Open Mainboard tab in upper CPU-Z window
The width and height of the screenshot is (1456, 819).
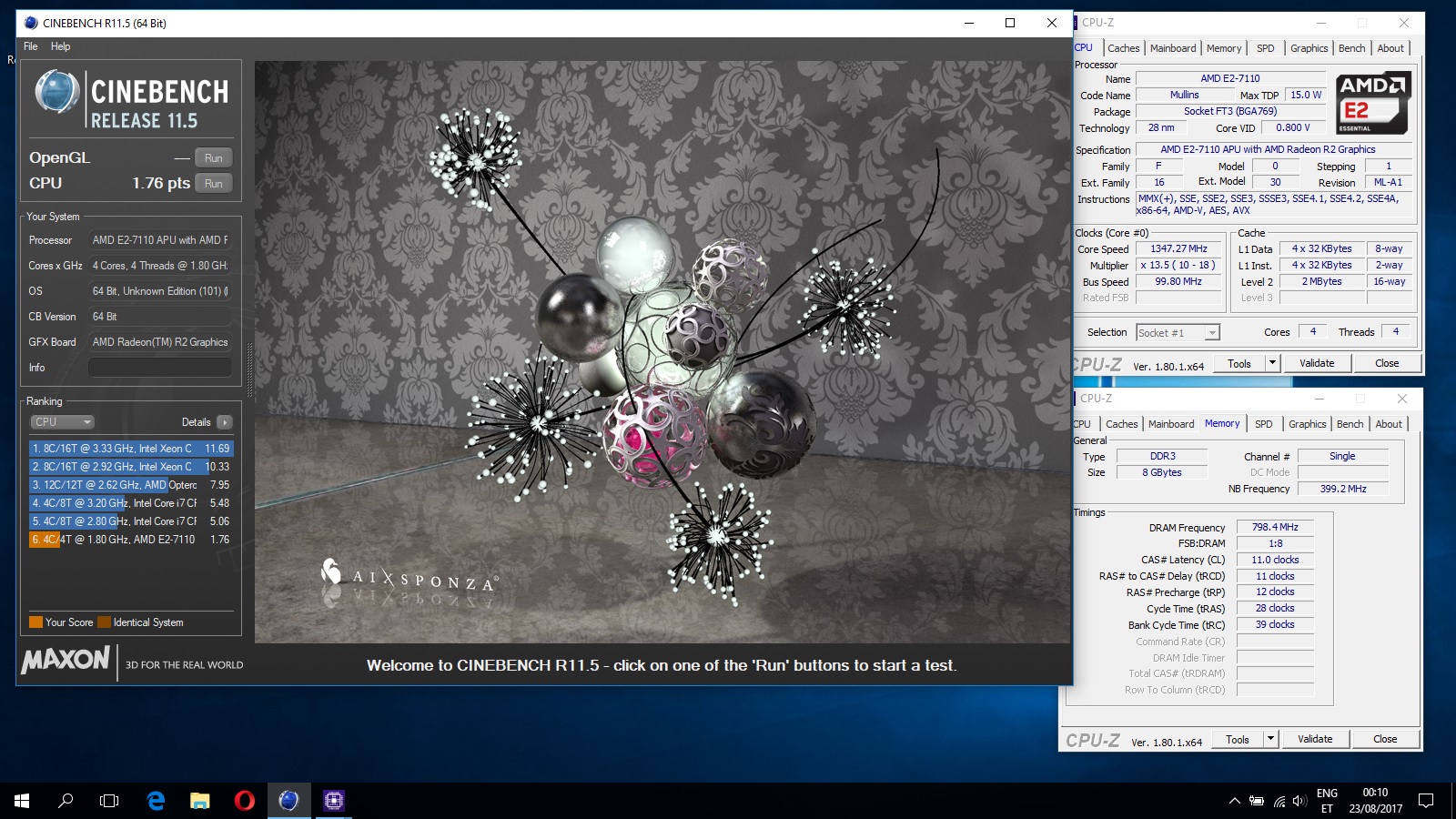point(1173,48)
